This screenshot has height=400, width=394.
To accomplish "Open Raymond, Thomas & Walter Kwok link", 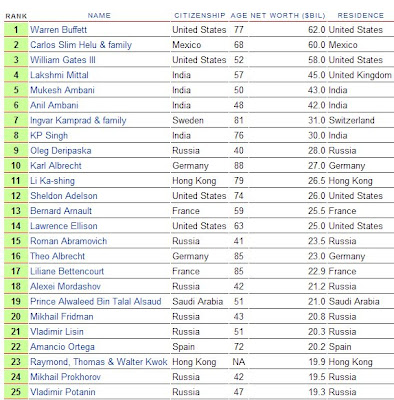I will (99, 362).
